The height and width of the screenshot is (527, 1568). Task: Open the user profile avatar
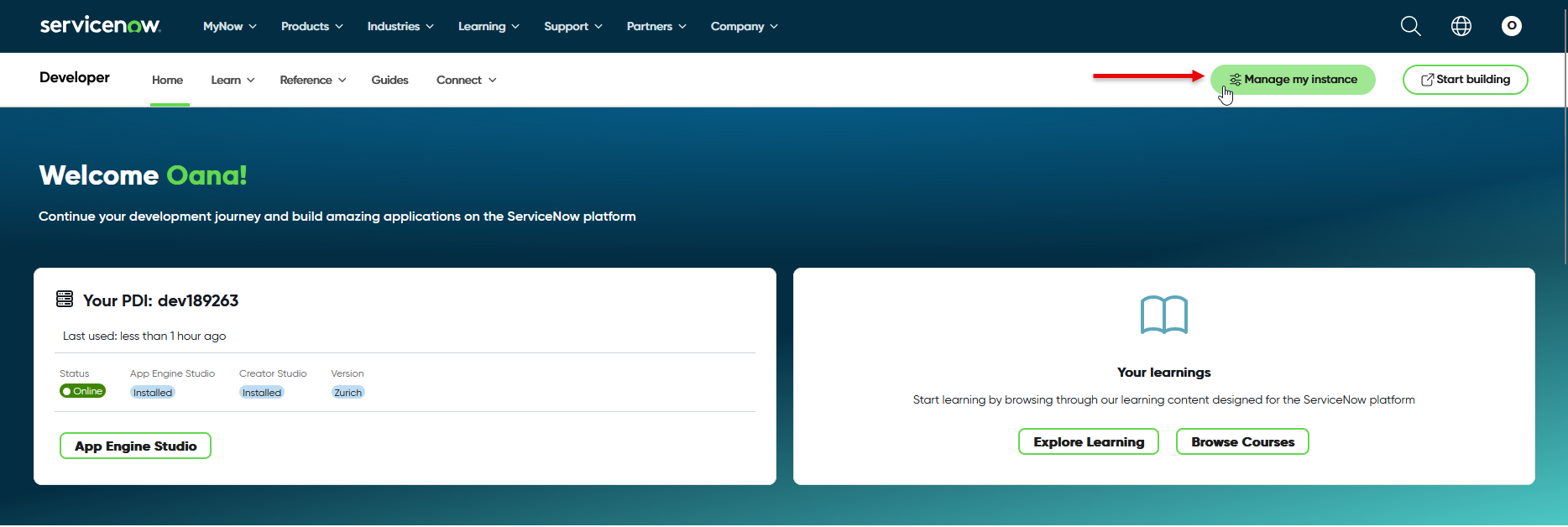(1511, 26)
